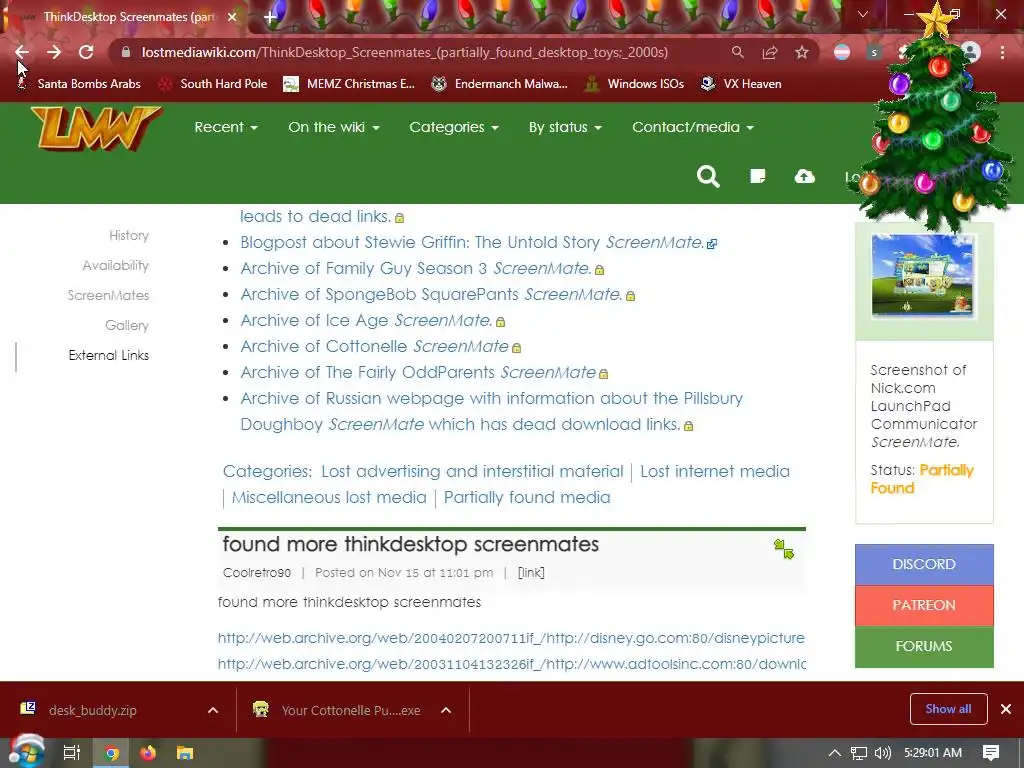Open a new tab with the plus button
The image size is (1024, 768).
click(270, 17)
